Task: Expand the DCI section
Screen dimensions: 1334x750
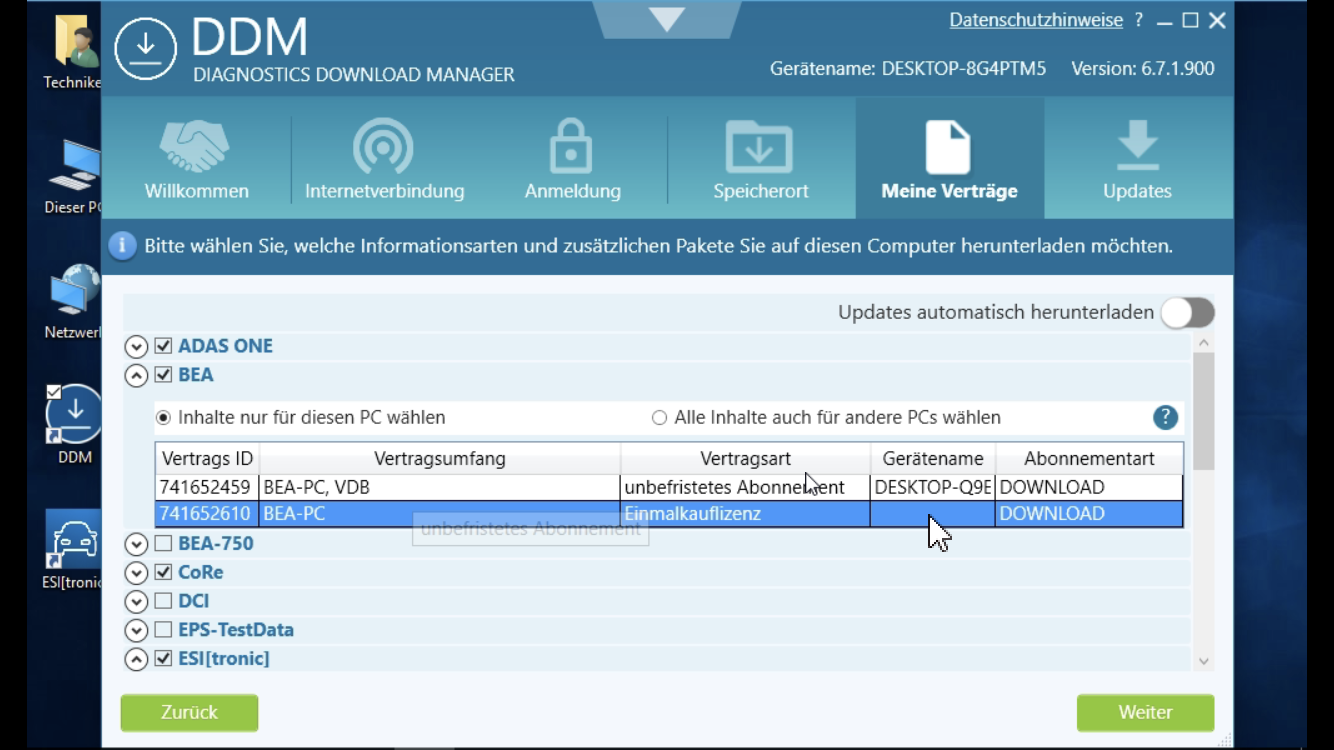Action: (x=136, y=602)
